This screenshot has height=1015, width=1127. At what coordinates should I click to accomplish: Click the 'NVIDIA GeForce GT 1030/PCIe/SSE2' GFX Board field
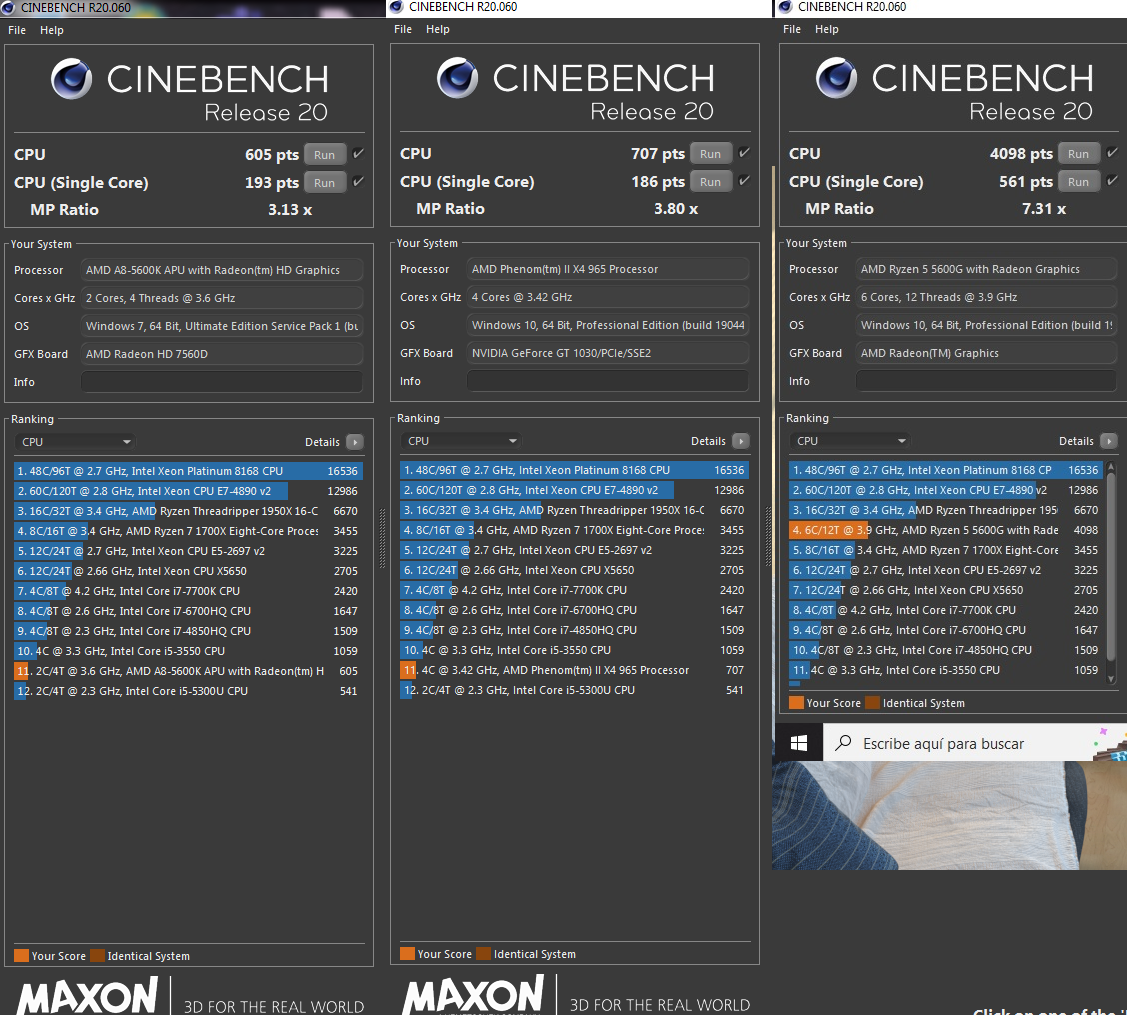(x=607, y=353)
